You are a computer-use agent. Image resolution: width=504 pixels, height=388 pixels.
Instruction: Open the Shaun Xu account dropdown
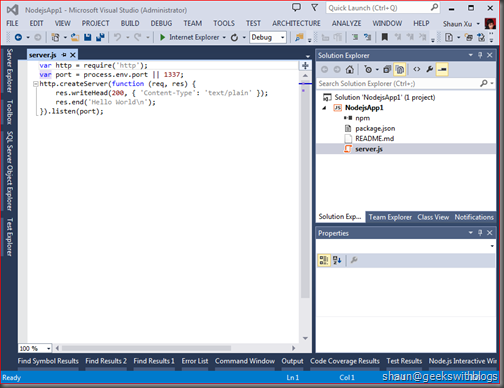(x=478, y=24)
